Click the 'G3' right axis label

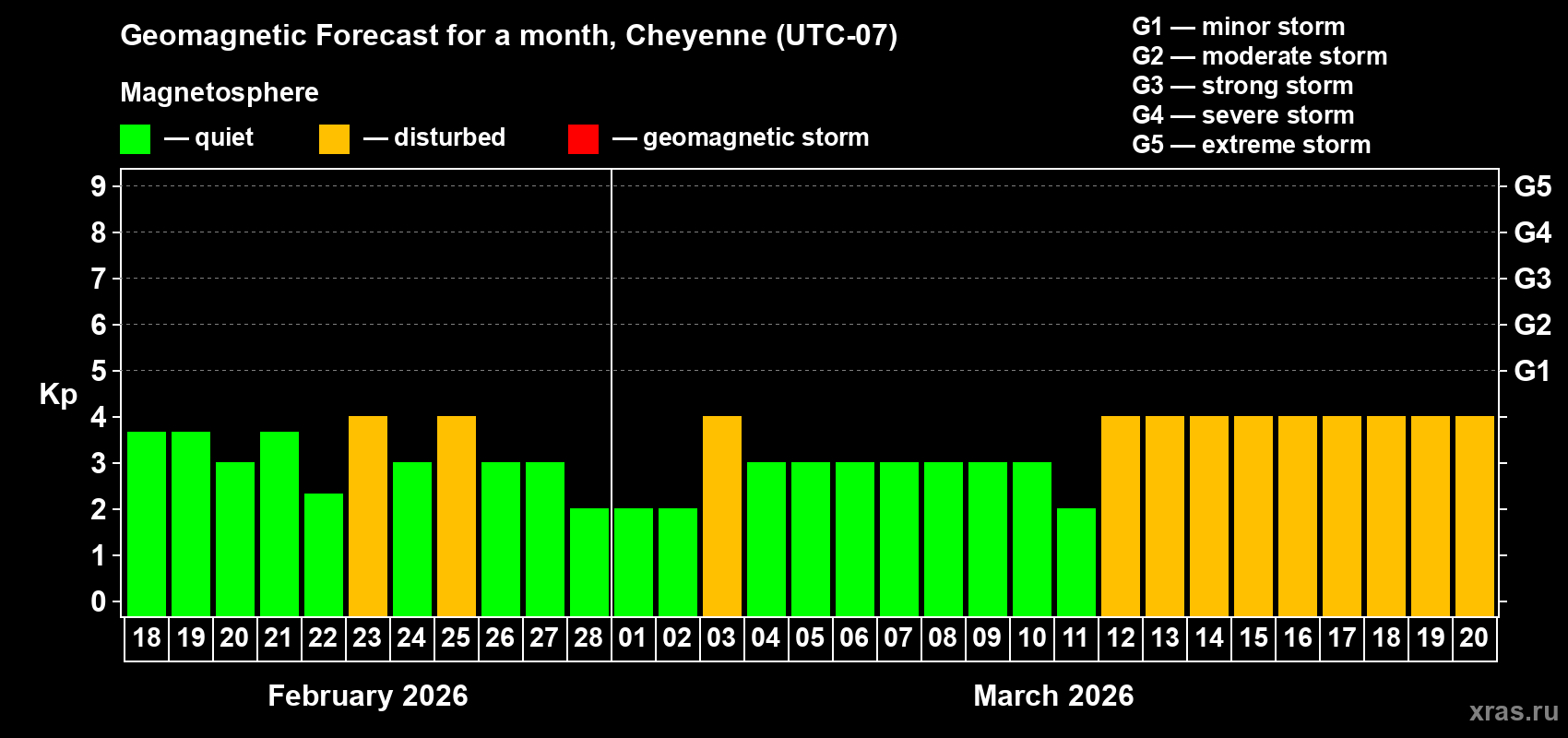[x=1533, y=279]
